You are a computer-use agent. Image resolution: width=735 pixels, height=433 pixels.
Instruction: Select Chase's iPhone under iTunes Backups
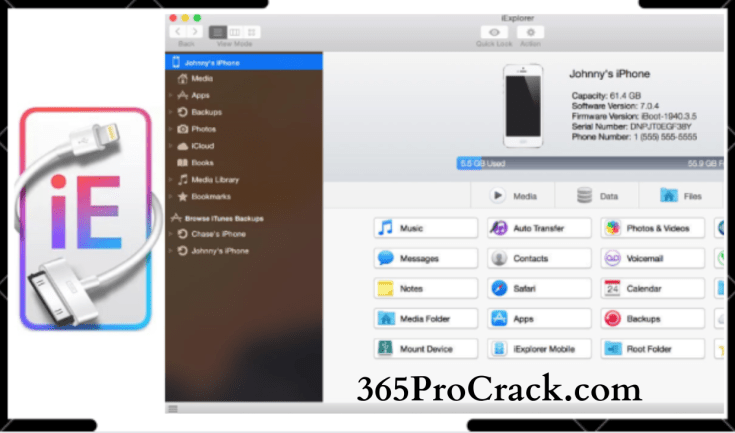pos(218,234)
